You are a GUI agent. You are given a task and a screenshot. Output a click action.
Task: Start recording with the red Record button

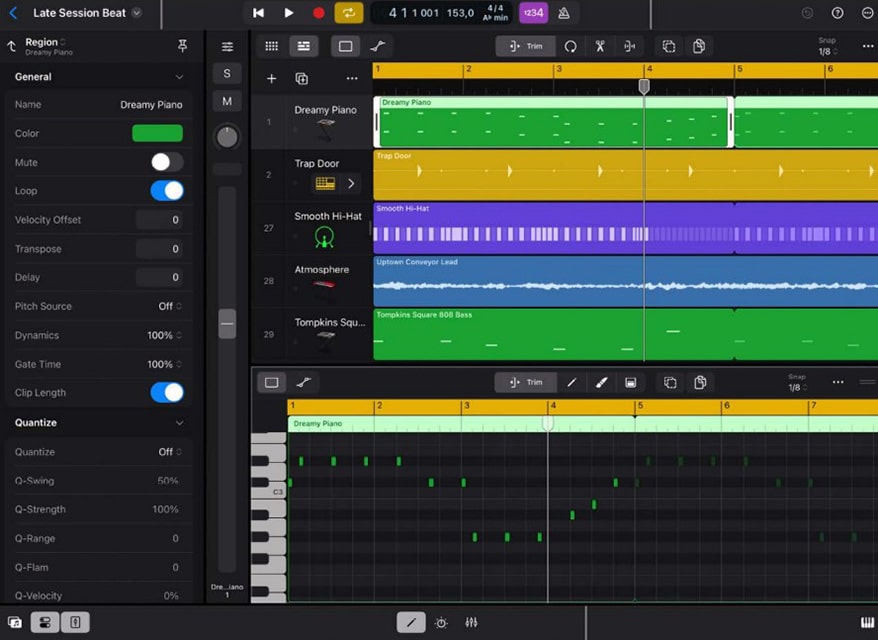[318, 13]
